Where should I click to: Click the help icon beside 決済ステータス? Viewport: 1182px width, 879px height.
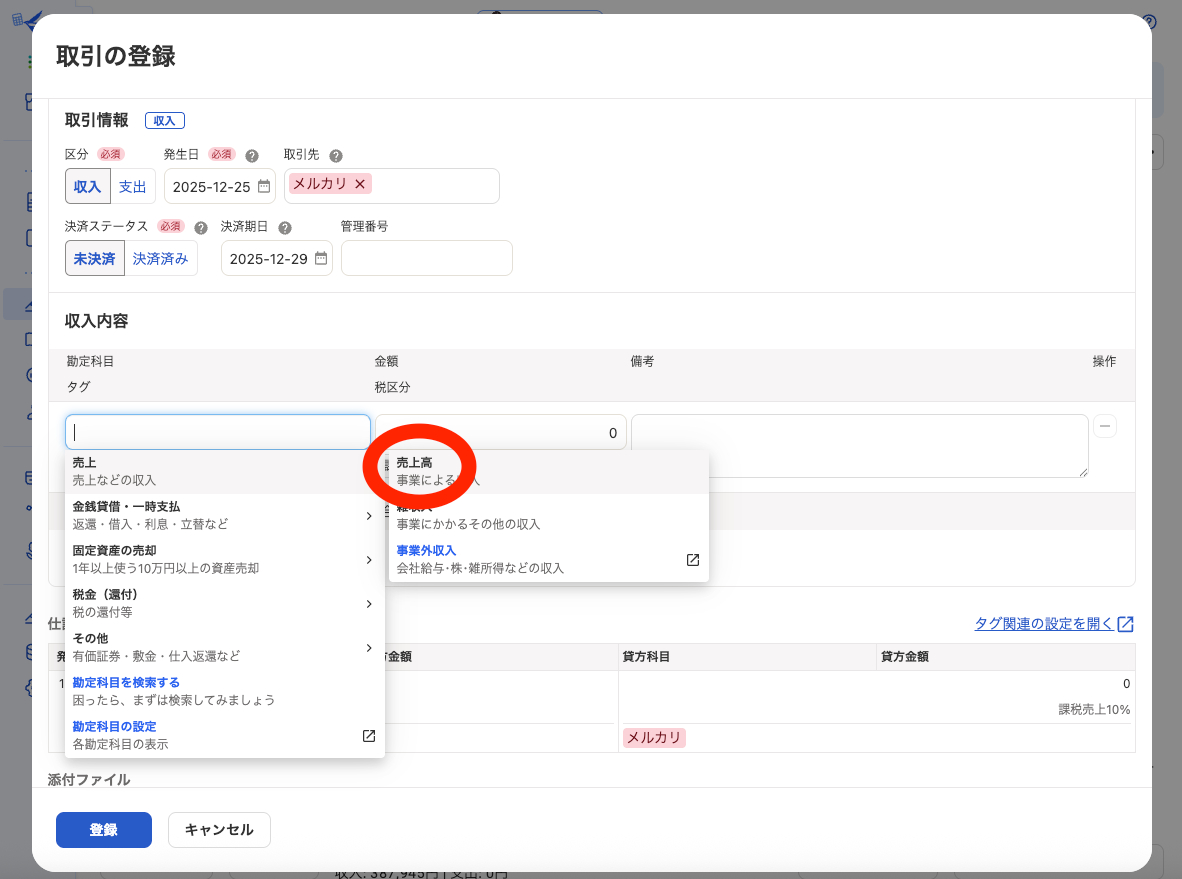coord(201,227)
